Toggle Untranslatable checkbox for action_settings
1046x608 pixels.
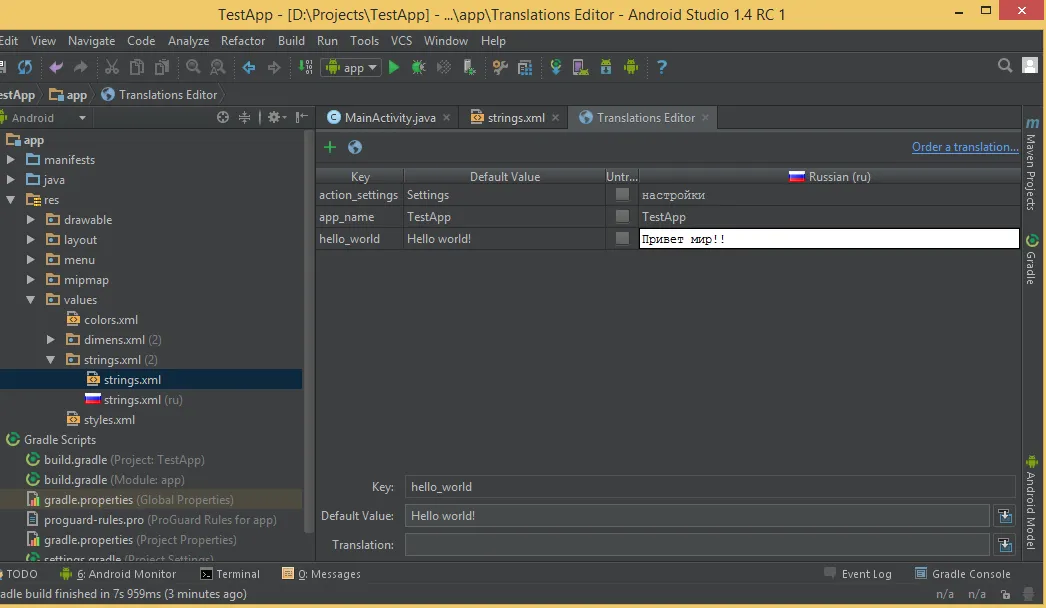pos(622,194)
